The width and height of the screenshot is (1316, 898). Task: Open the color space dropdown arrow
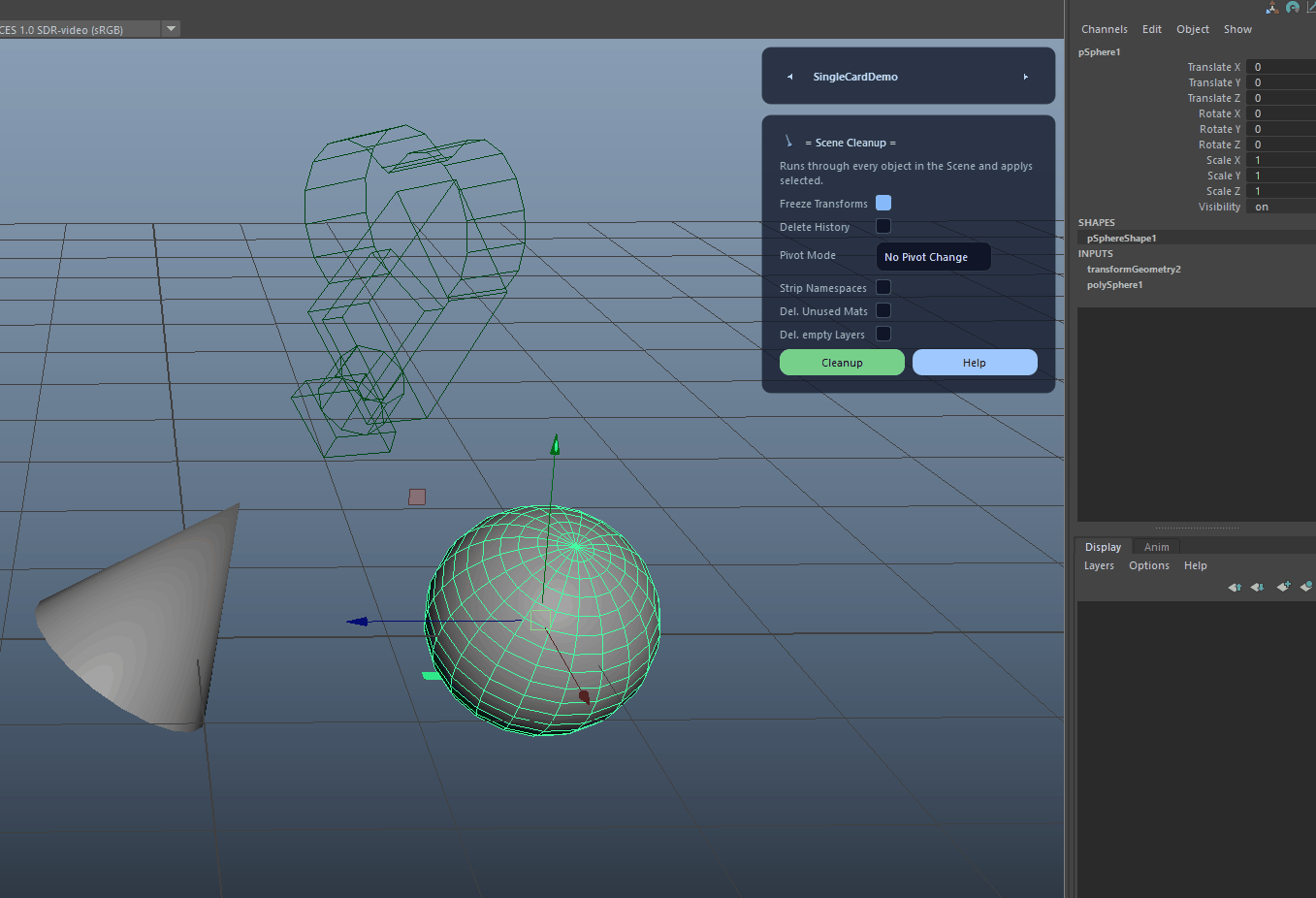(x=172, y=29)
